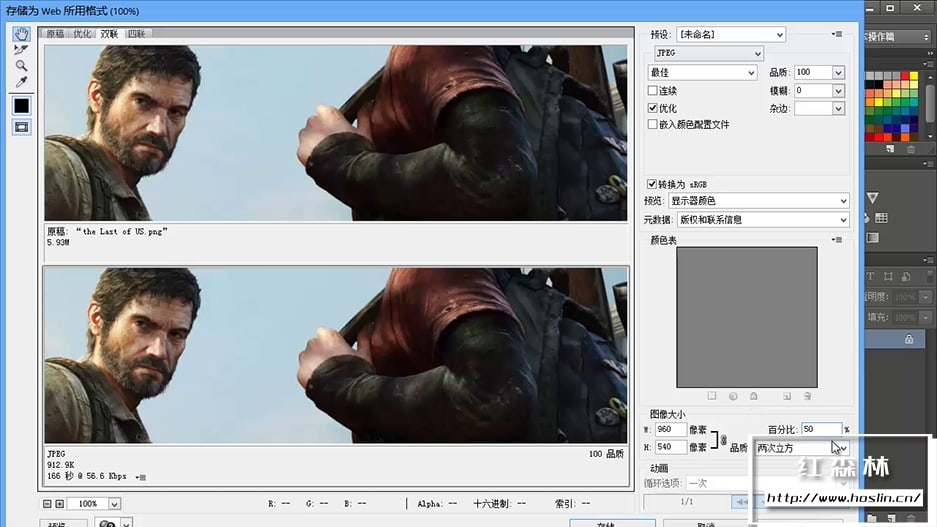The height and width of the screenshot is (527, 937).
Task: Toggle slices visibility icon
Action: (x=22, y=127)
